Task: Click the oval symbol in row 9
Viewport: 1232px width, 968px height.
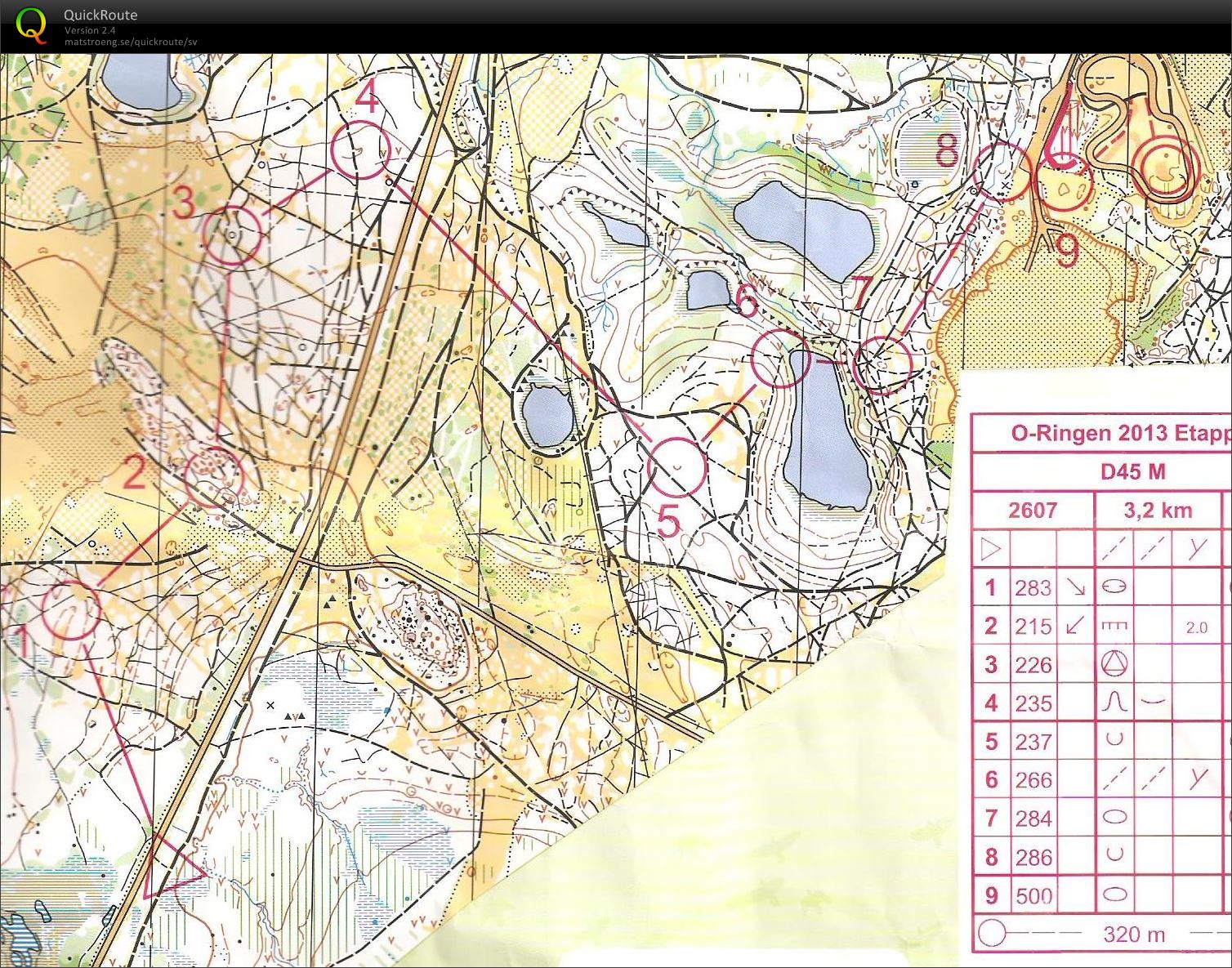Action: pyautogui.click(x=1115, y=894)
